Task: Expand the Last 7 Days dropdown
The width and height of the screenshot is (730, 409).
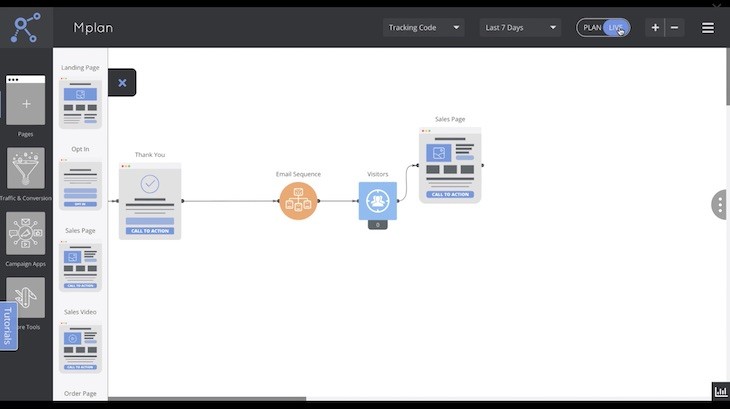Action: [x=519, y=28]
